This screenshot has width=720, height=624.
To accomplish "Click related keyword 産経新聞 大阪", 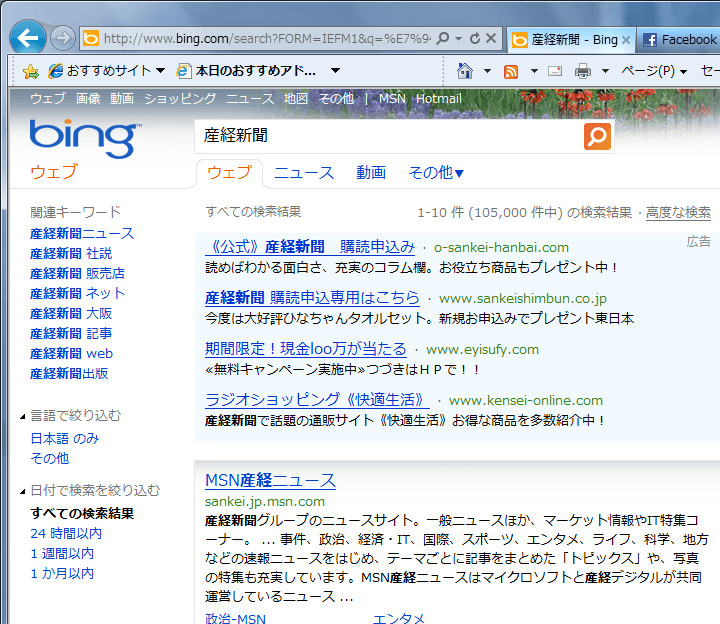I will point(71,314).
